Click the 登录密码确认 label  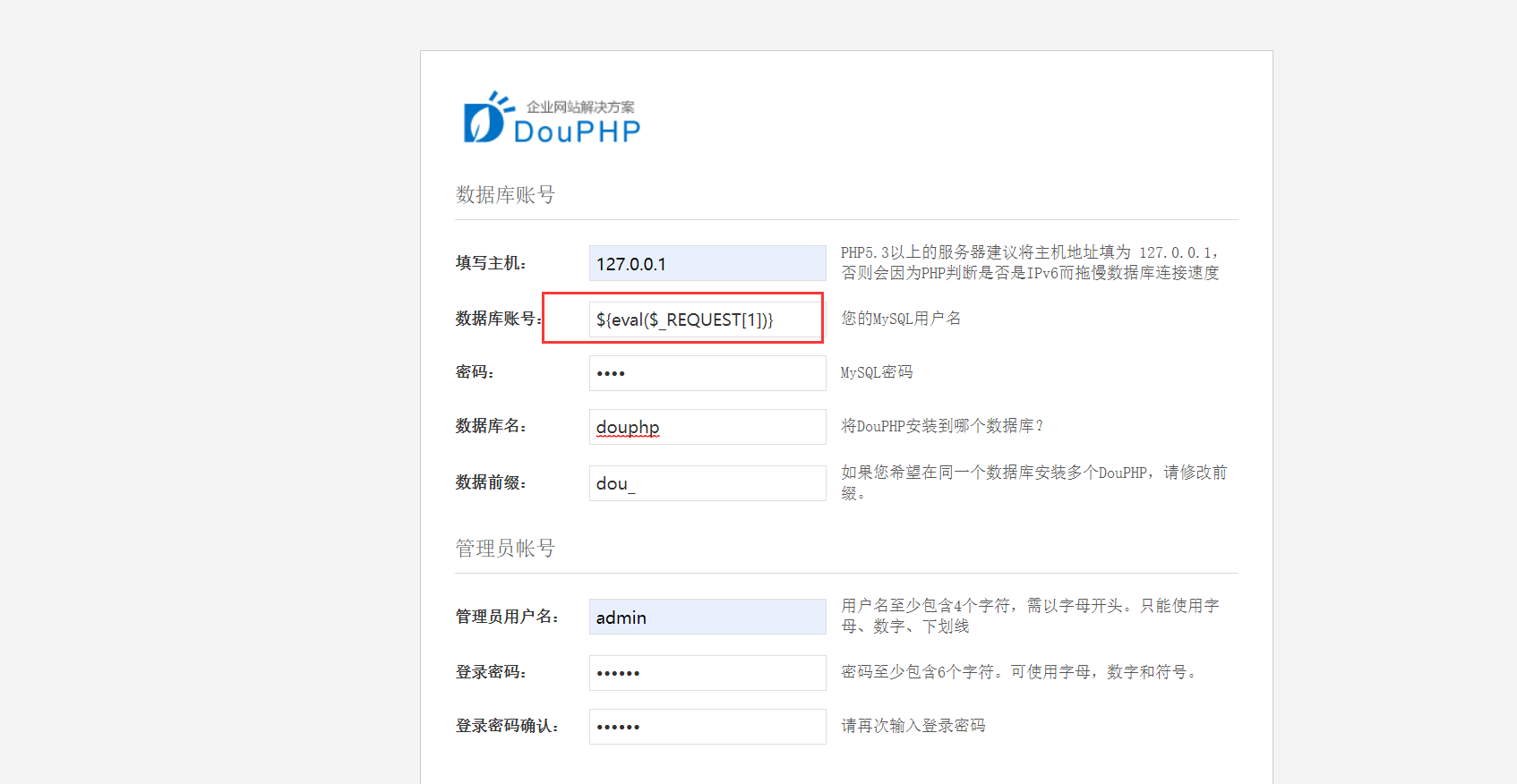(x=507, y=726)
